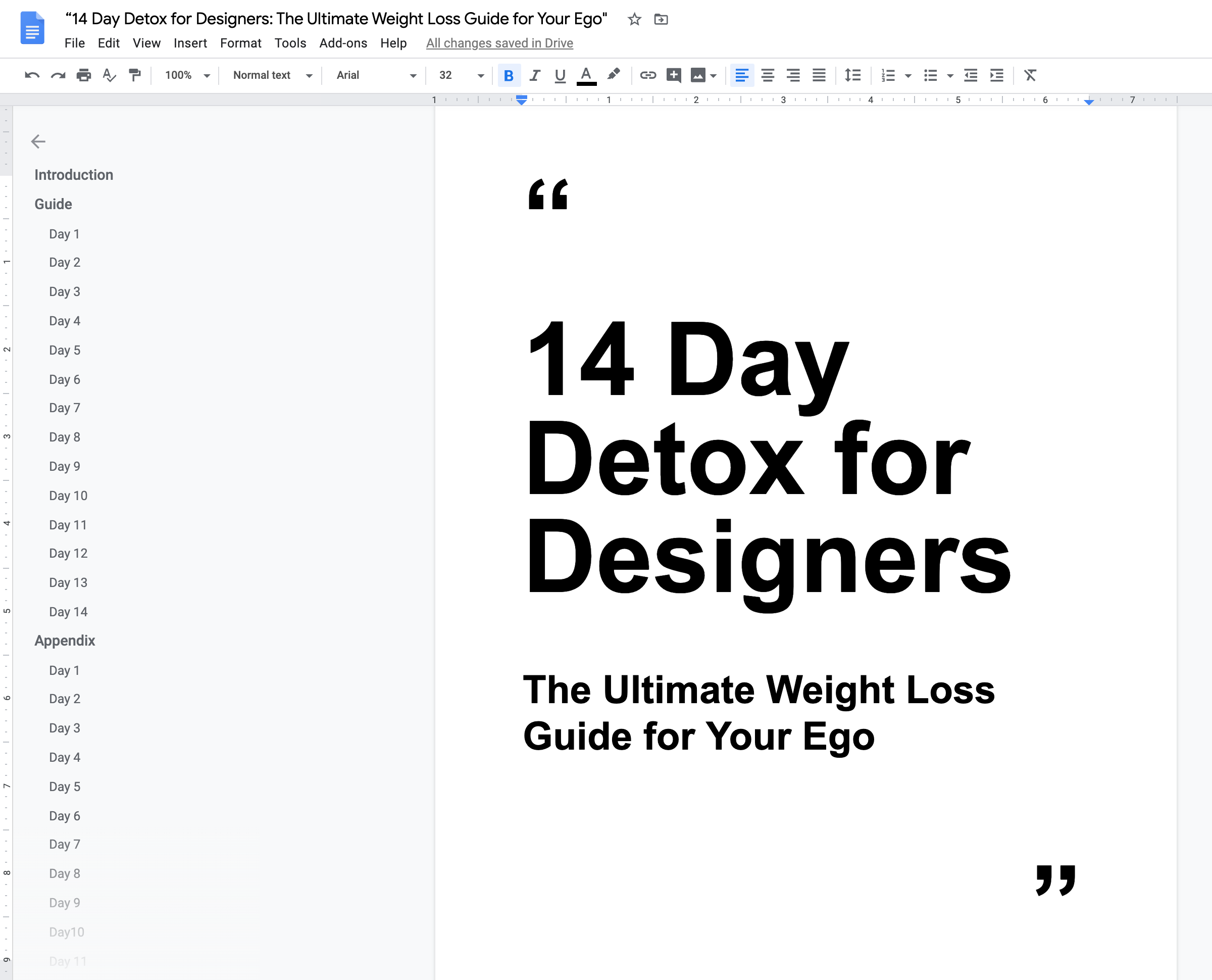
Task: Click the left indent marker on ruler
Action: [x=521, y=101]
